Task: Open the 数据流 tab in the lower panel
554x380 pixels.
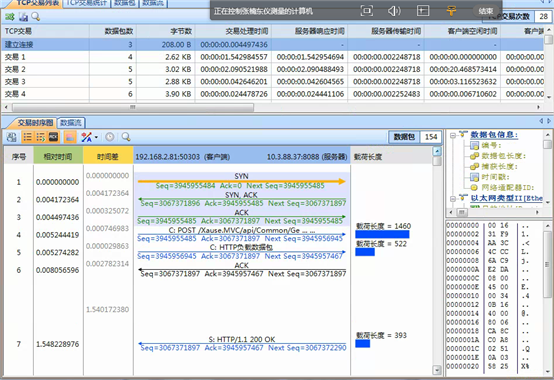Action: pyautogui.click(x=71, y=123)
